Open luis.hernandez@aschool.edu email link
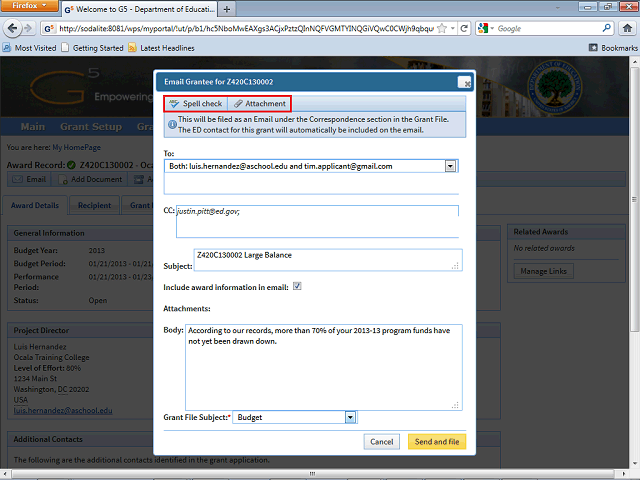The height and width of the screenshot is (480, 640). (x=63, y=411)
